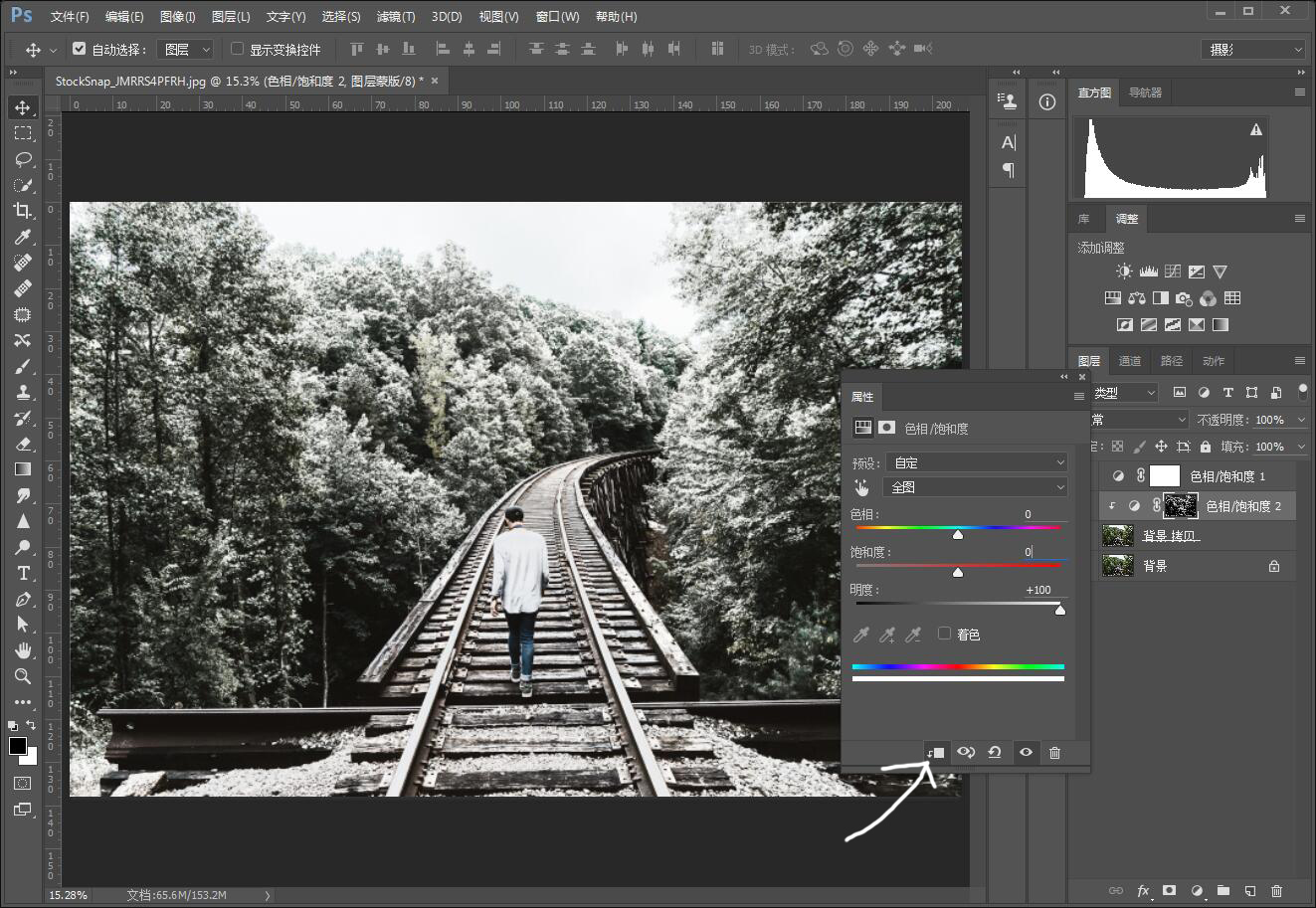Click the 饱和度 slider handle
1316x908 pixels.
tap(958, 572)
